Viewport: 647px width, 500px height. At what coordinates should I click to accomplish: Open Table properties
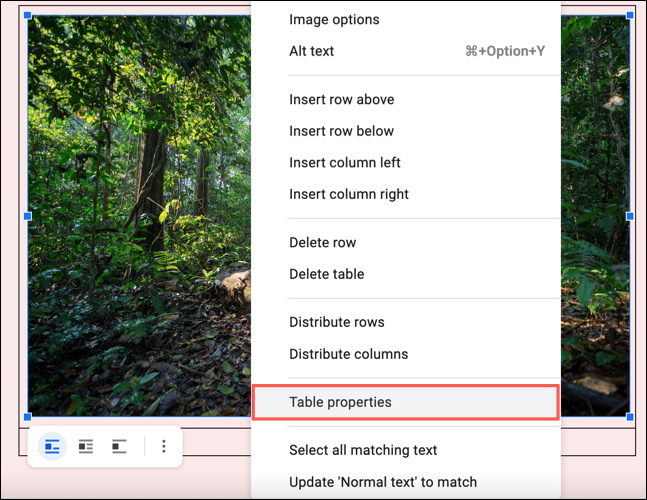406,402
